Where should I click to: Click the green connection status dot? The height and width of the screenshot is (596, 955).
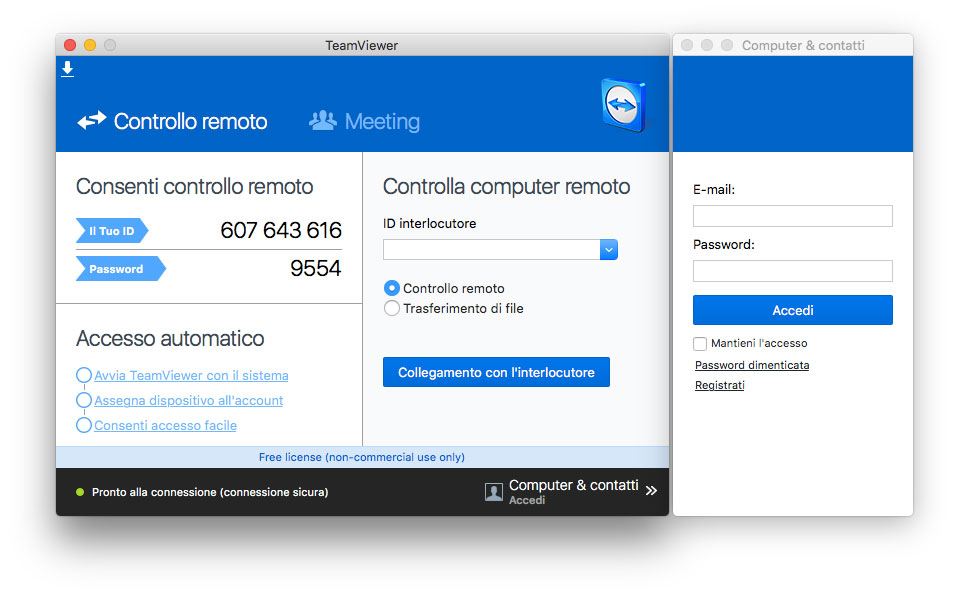[x=80, y=492]
